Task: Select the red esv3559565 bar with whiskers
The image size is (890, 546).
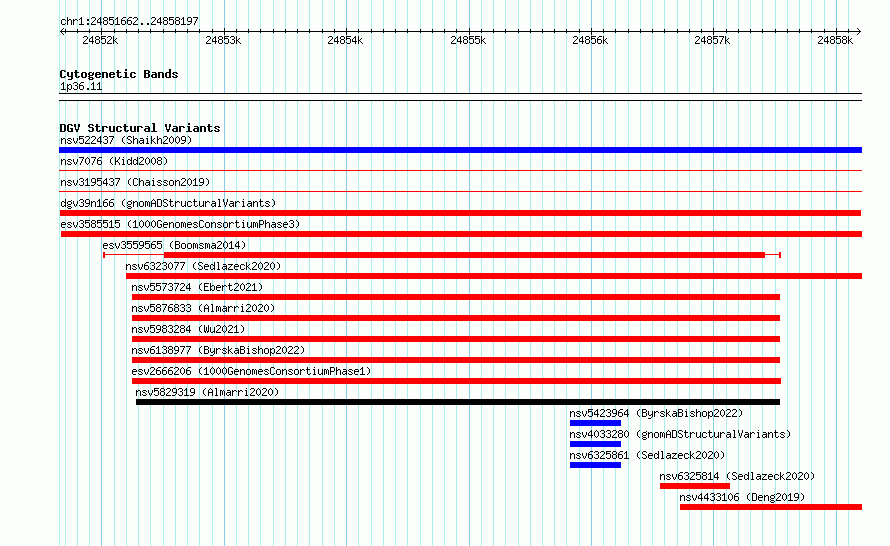Action: tap(442, 255)
